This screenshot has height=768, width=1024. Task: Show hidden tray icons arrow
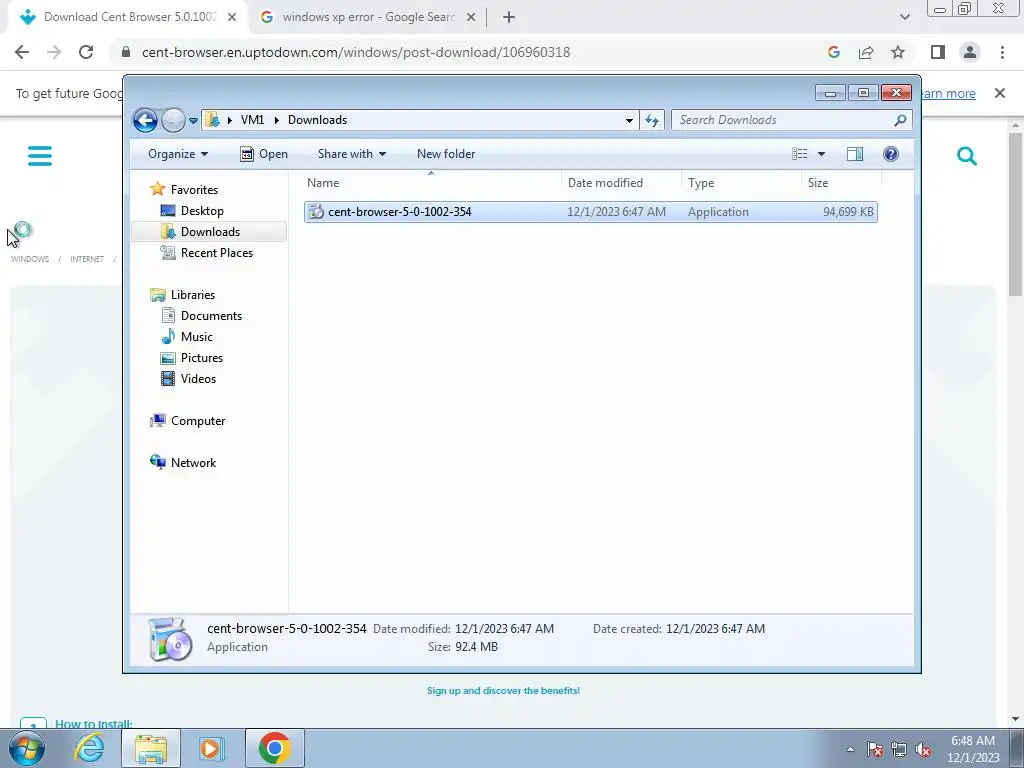point(850,749)
